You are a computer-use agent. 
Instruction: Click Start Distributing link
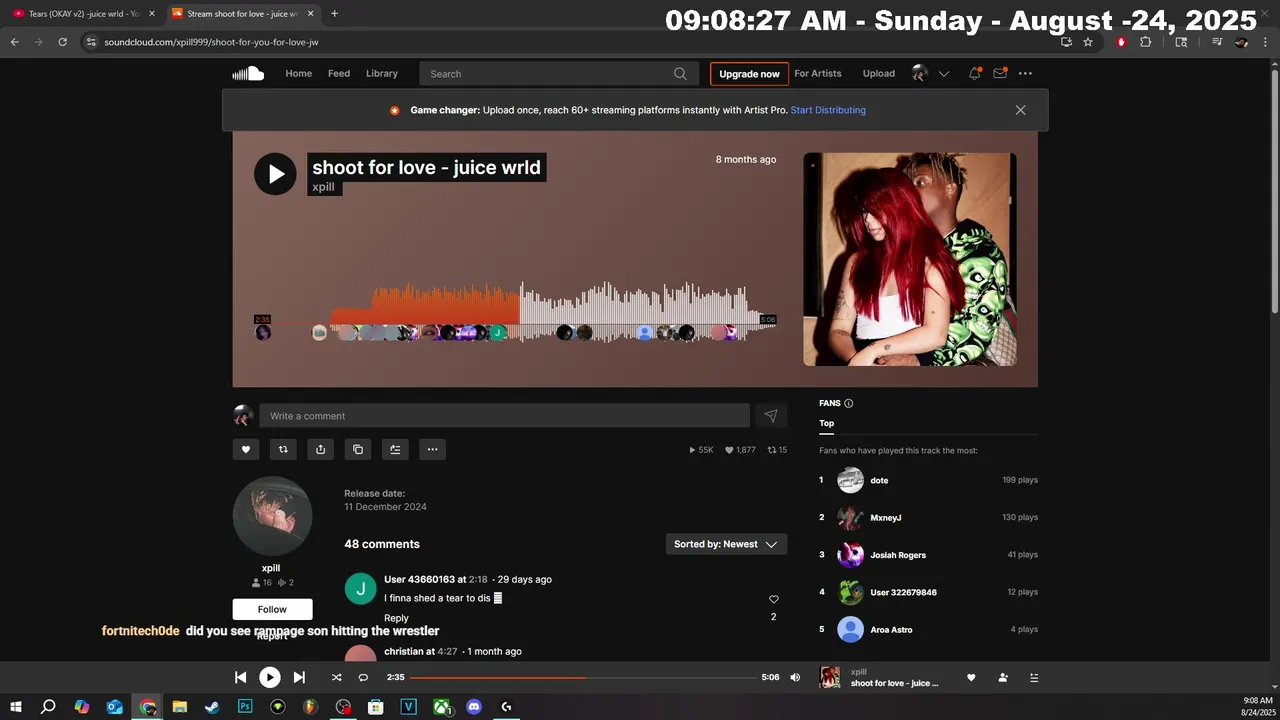pos(828,110)
